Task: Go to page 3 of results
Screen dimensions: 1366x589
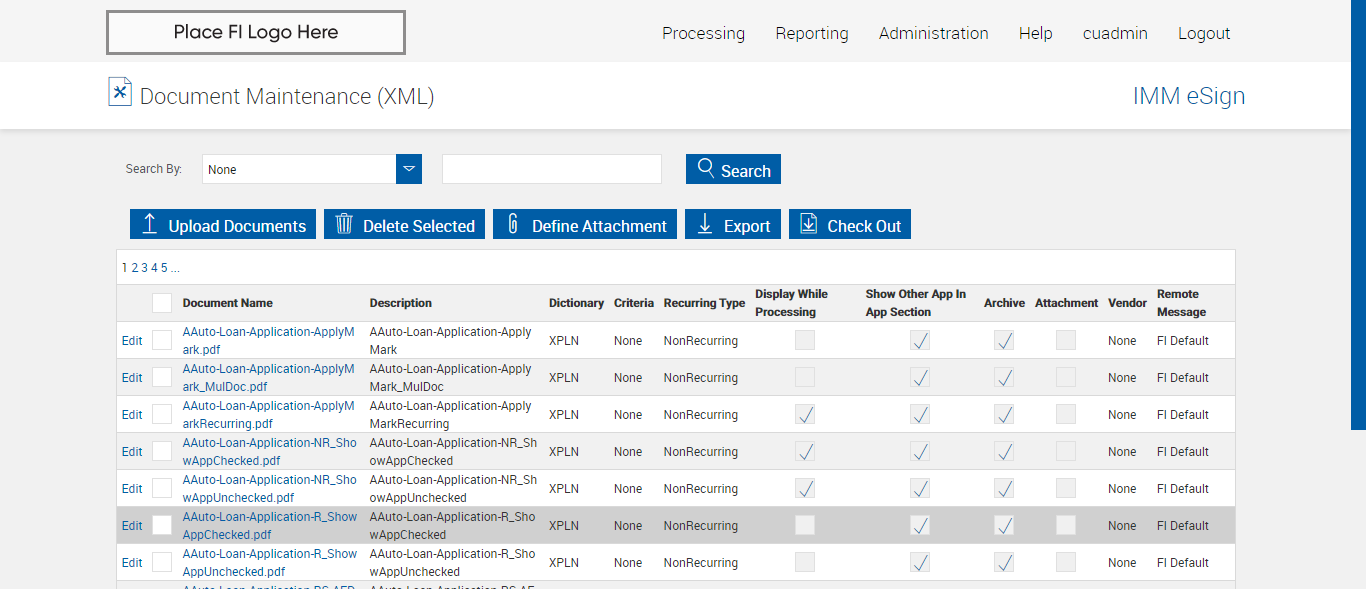Action: coord(144,268)
